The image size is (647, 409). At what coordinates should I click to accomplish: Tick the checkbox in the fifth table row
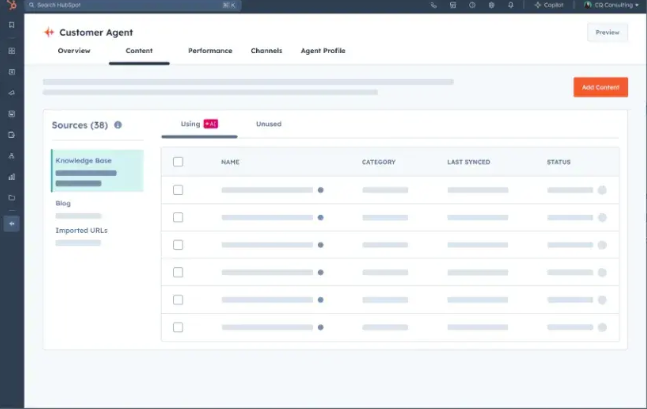(x=178, y=300)
